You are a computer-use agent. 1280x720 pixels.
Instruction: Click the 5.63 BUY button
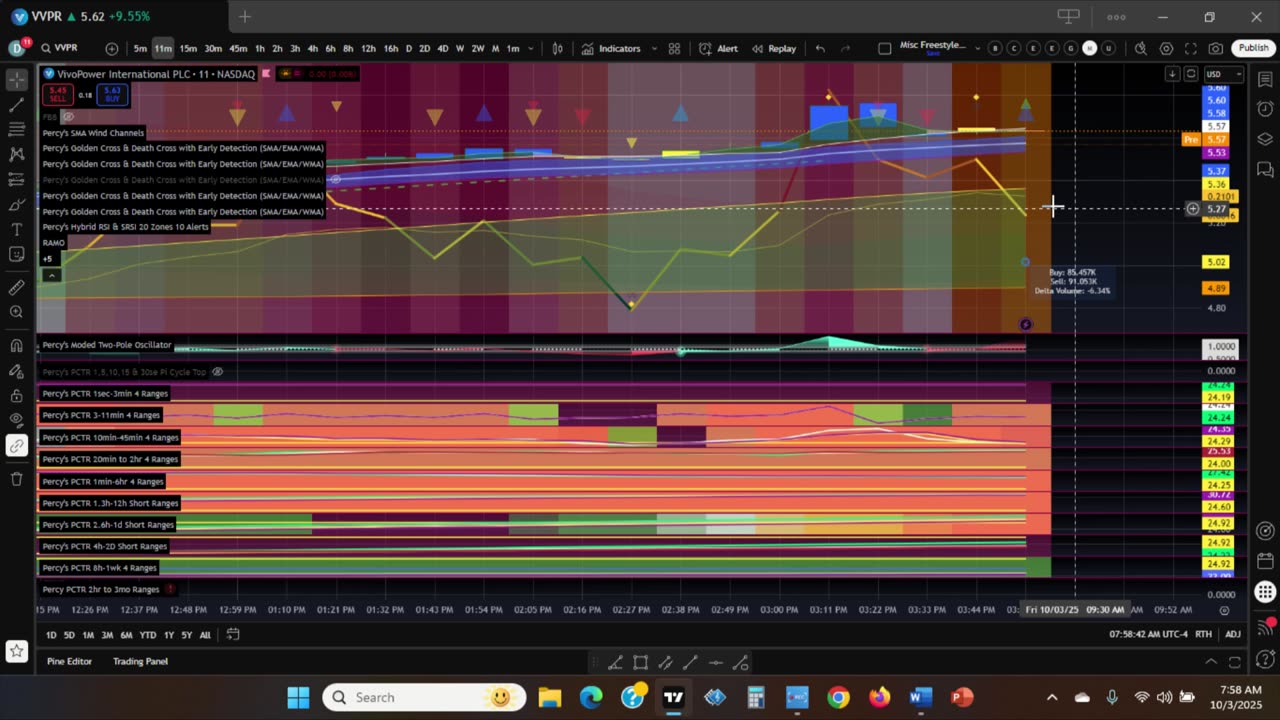click(113, 95)
